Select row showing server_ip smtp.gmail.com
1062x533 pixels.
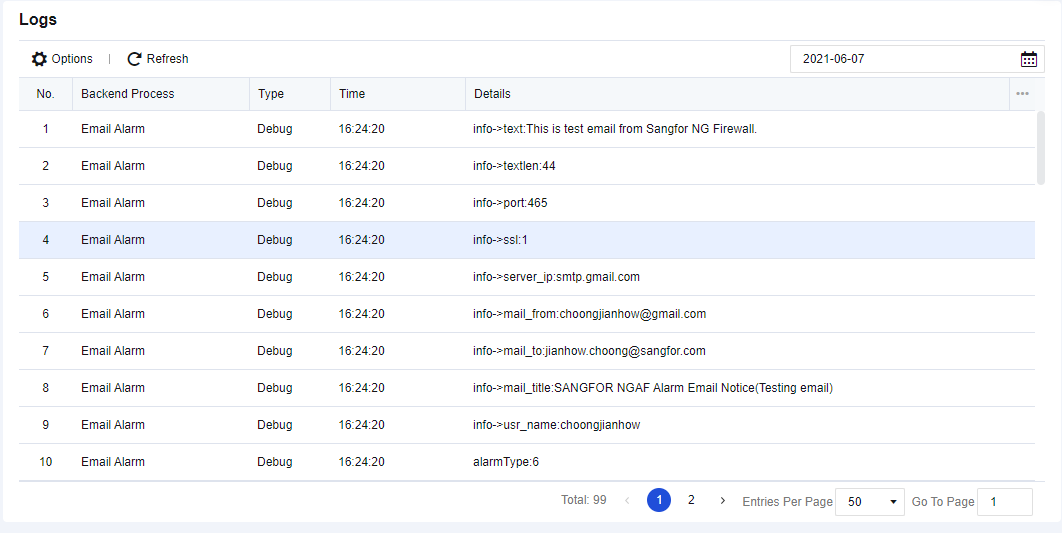(556, 277)
